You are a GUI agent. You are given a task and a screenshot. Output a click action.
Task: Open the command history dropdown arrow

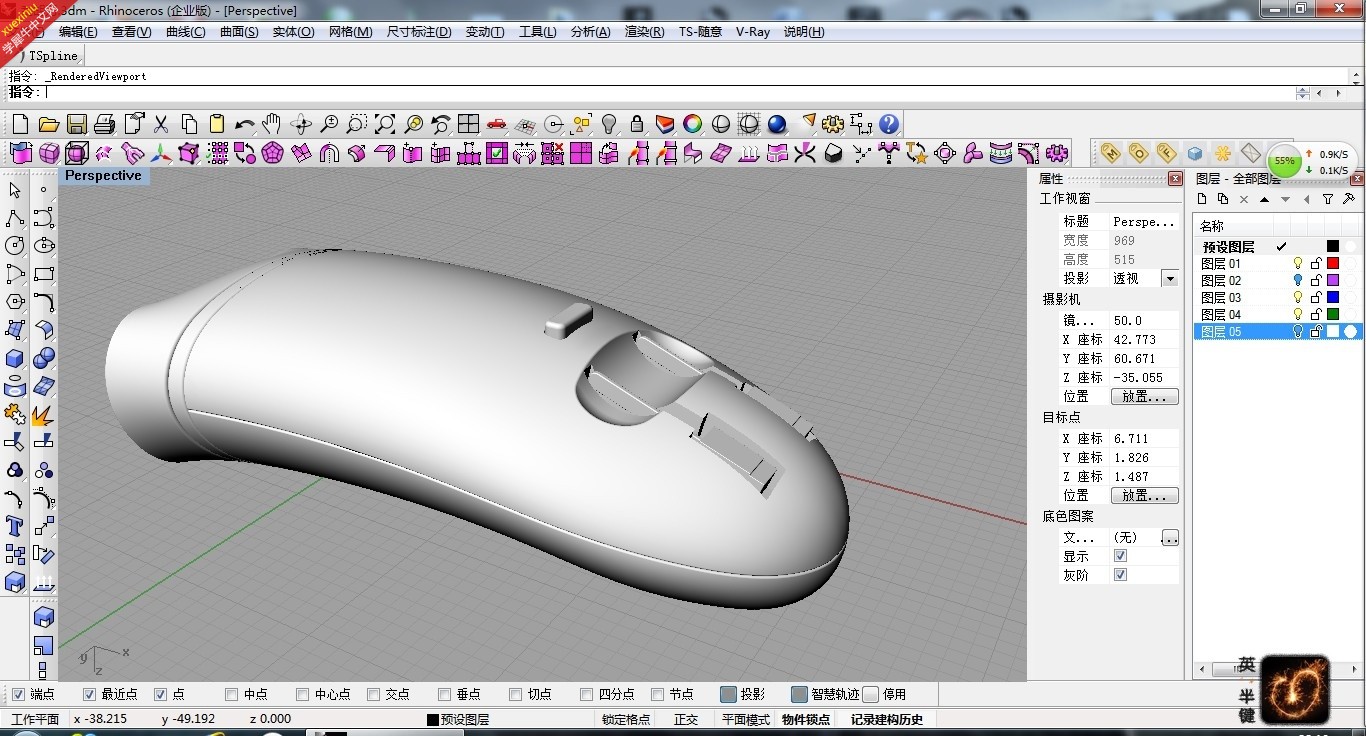1302,92
